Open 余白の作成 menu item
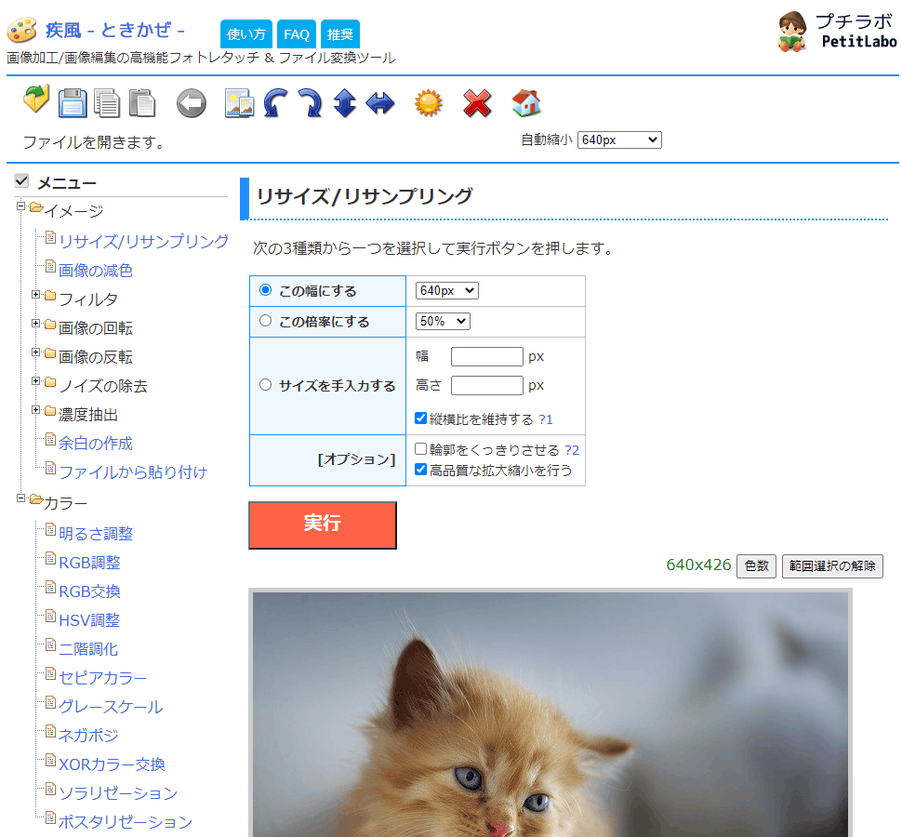 (95, 443)
